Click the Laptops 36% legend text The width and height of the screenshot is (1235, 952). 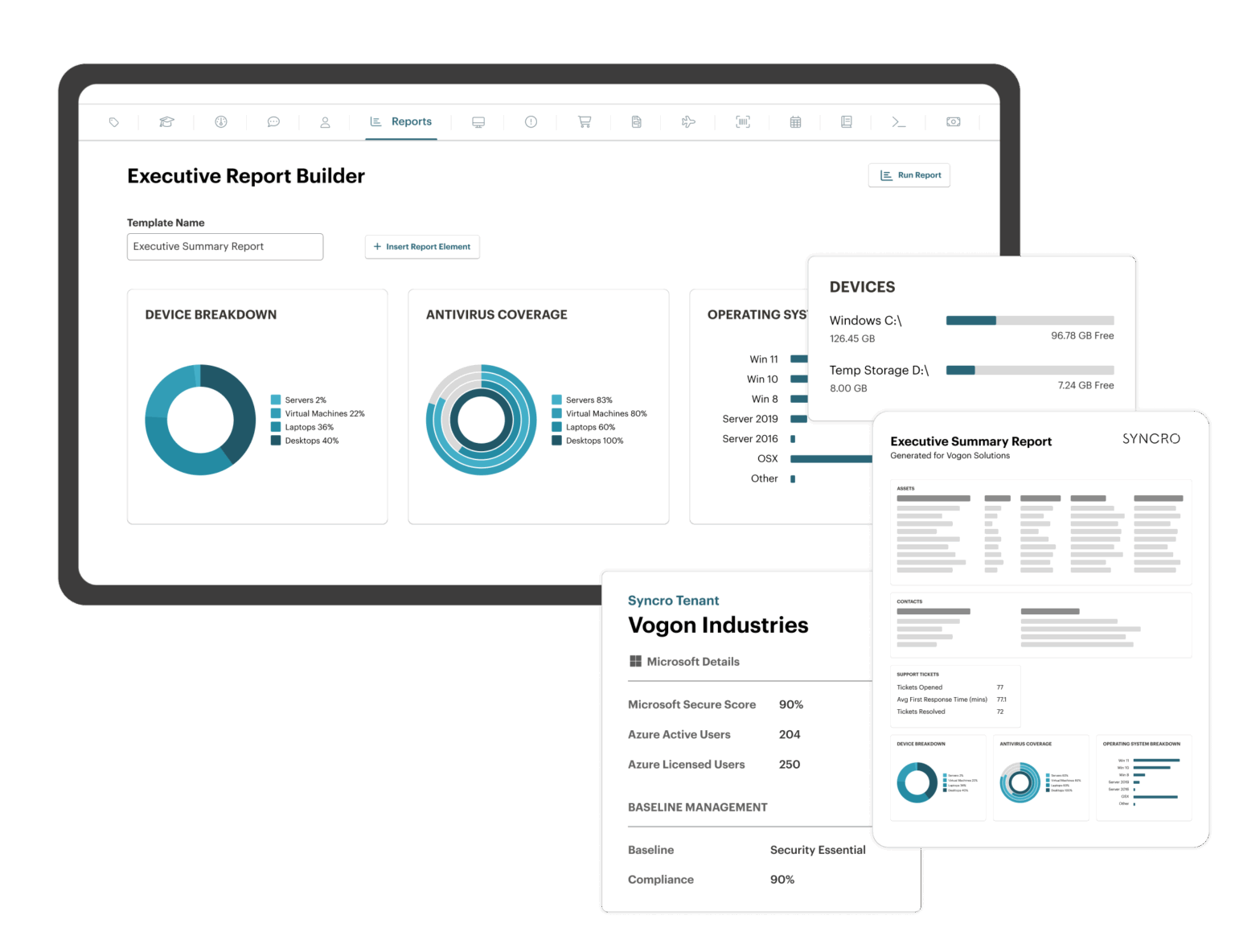pyautogui.click(x=310, y=427)
